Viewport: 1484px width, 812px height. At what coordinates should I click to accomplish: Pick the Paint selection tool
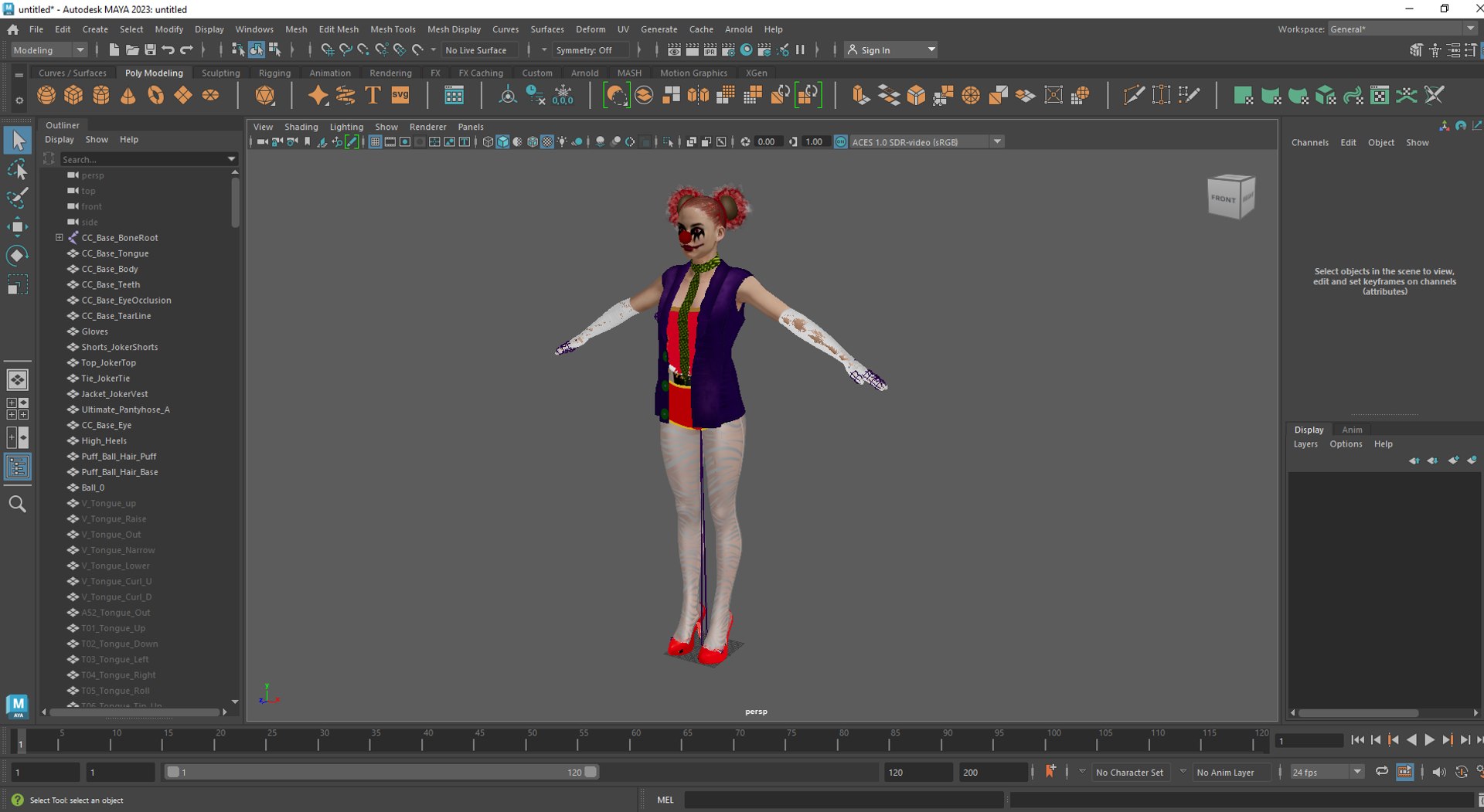17,198
